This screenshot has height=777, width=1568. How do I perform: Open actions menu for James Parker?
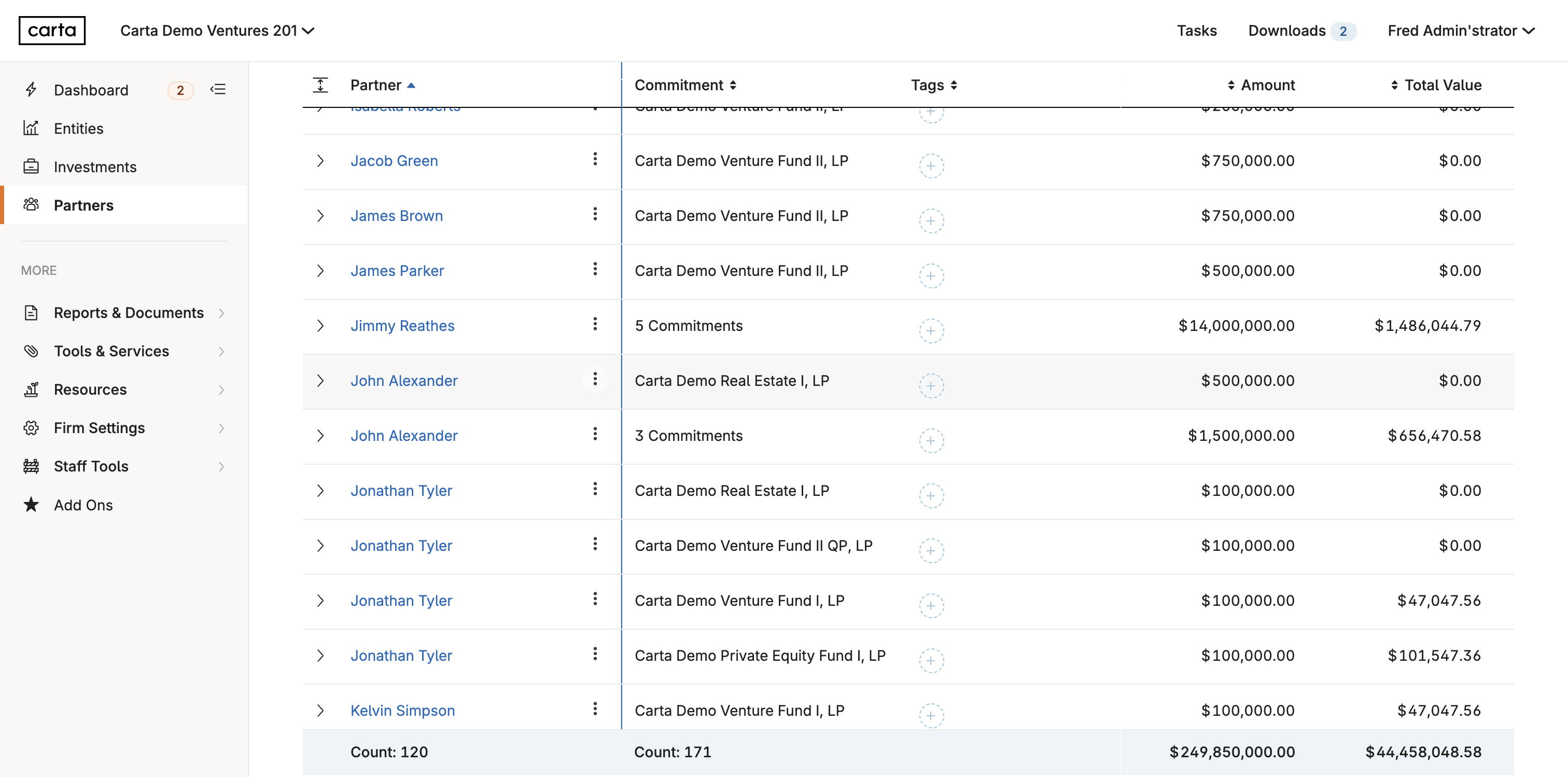click(595, 269)
